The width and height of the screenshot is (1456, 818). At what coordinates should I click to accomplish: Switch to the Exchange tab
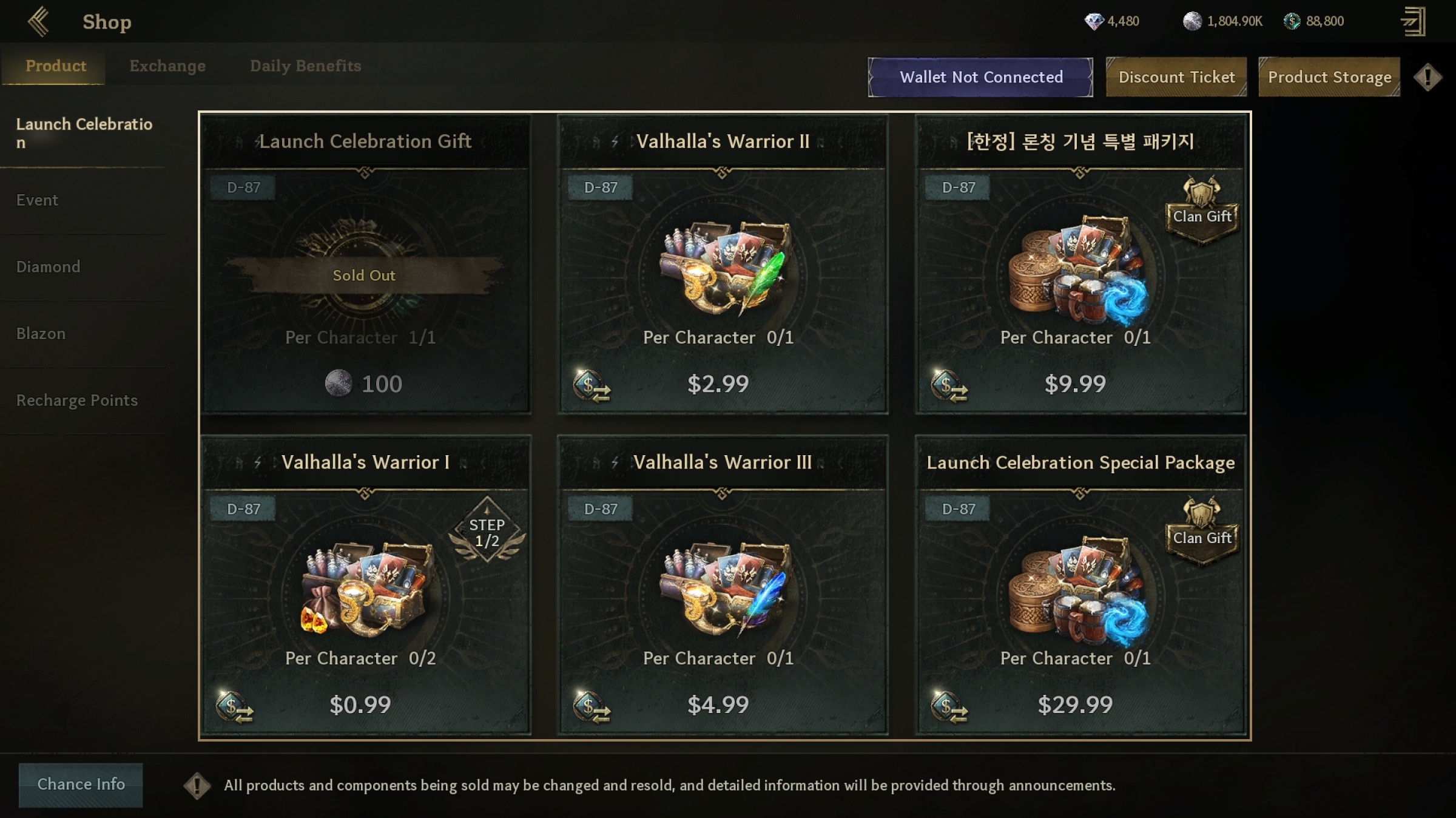click(x=167, y=66)
